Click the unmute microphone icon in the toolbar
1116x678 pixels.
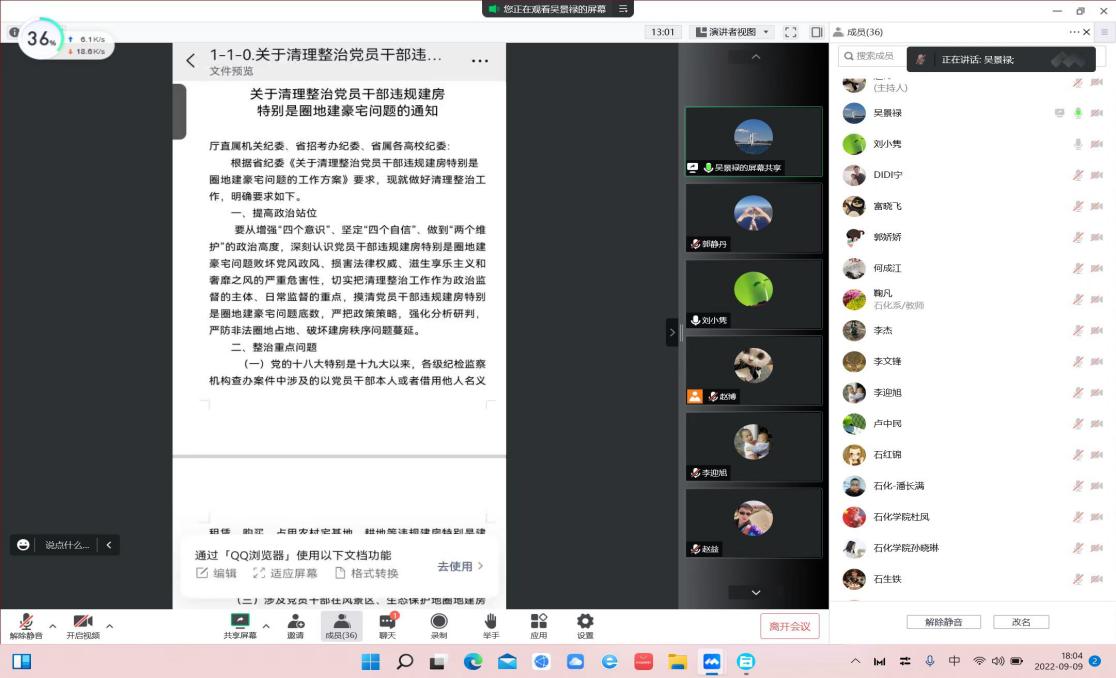pyautogui.click(x=26, y=625)
